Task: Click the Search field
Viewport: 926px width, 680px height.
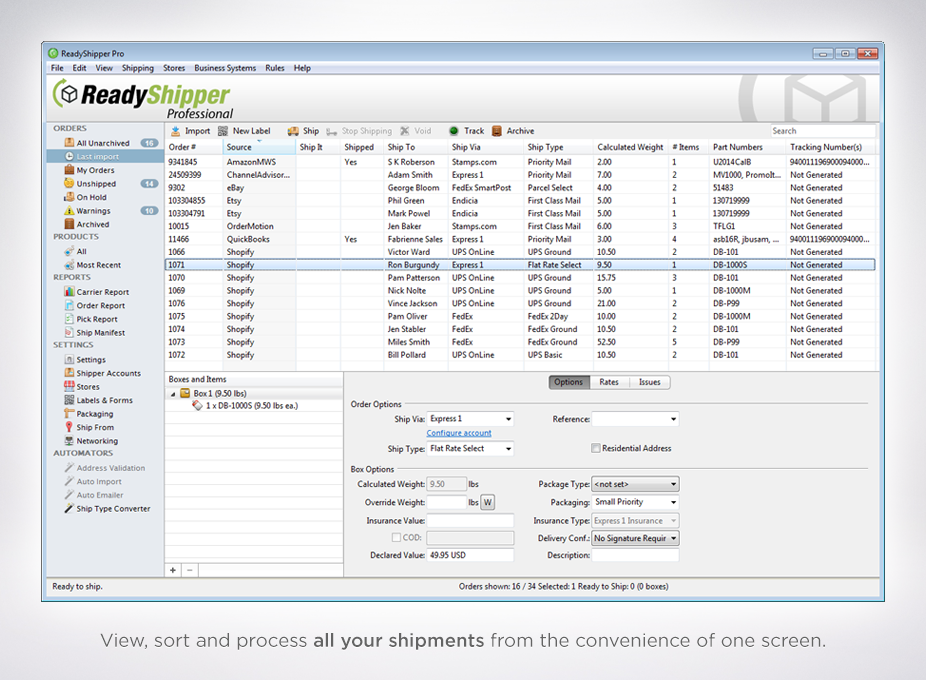Action: 823,131
